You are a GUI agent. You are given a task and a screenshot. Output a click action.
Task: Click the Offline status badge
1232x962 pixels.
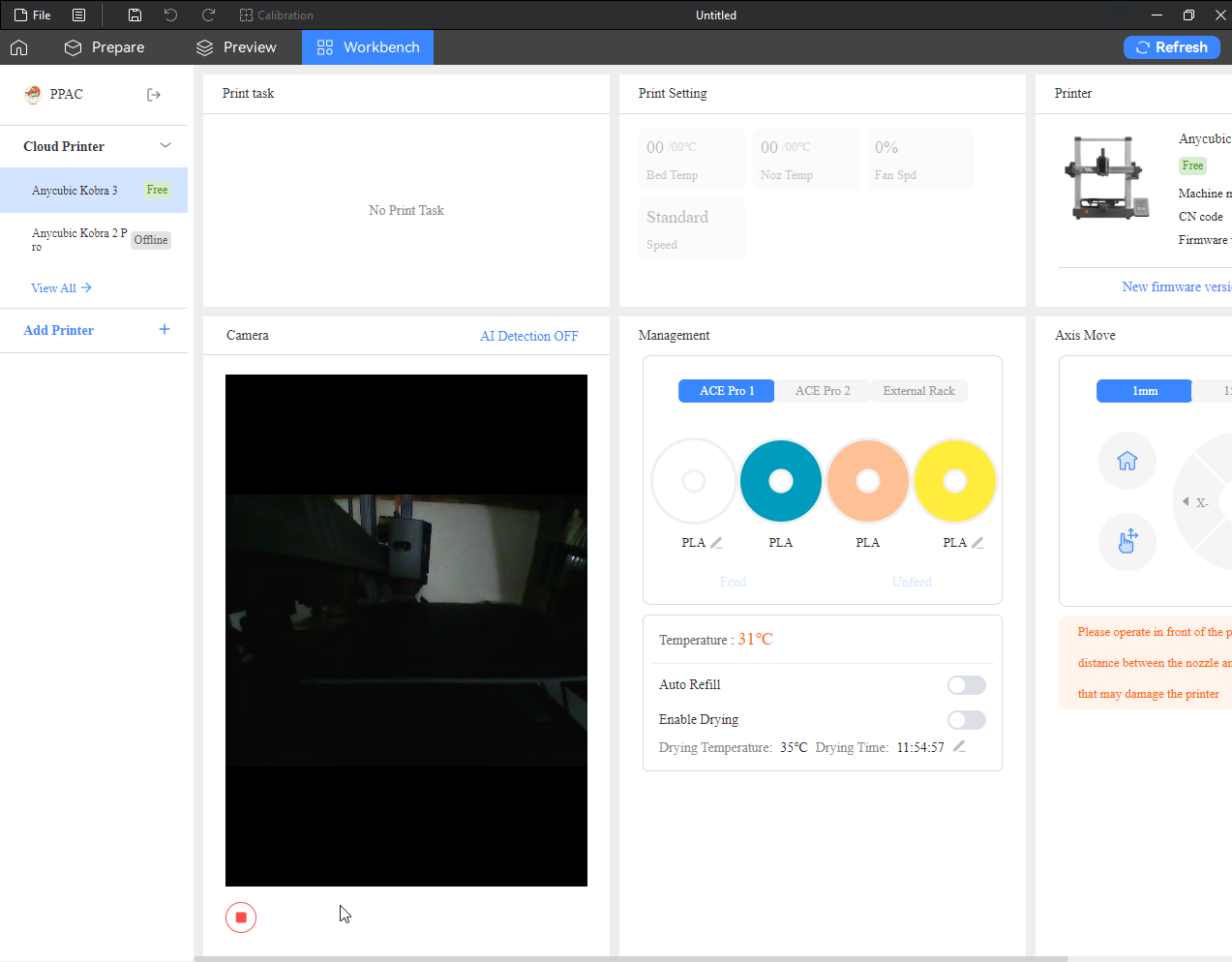[151, 240]
